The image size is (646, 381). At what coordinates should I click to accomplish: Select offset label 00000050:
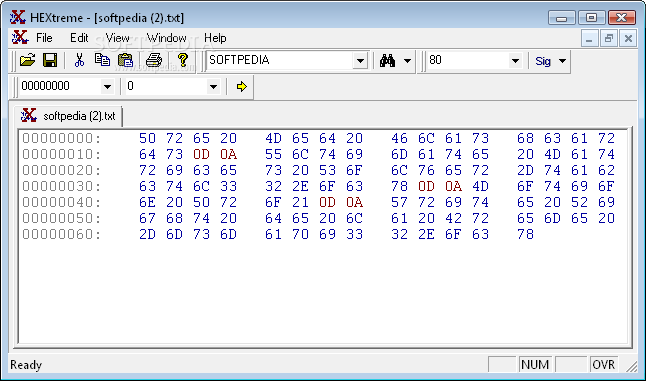point(61,218)
